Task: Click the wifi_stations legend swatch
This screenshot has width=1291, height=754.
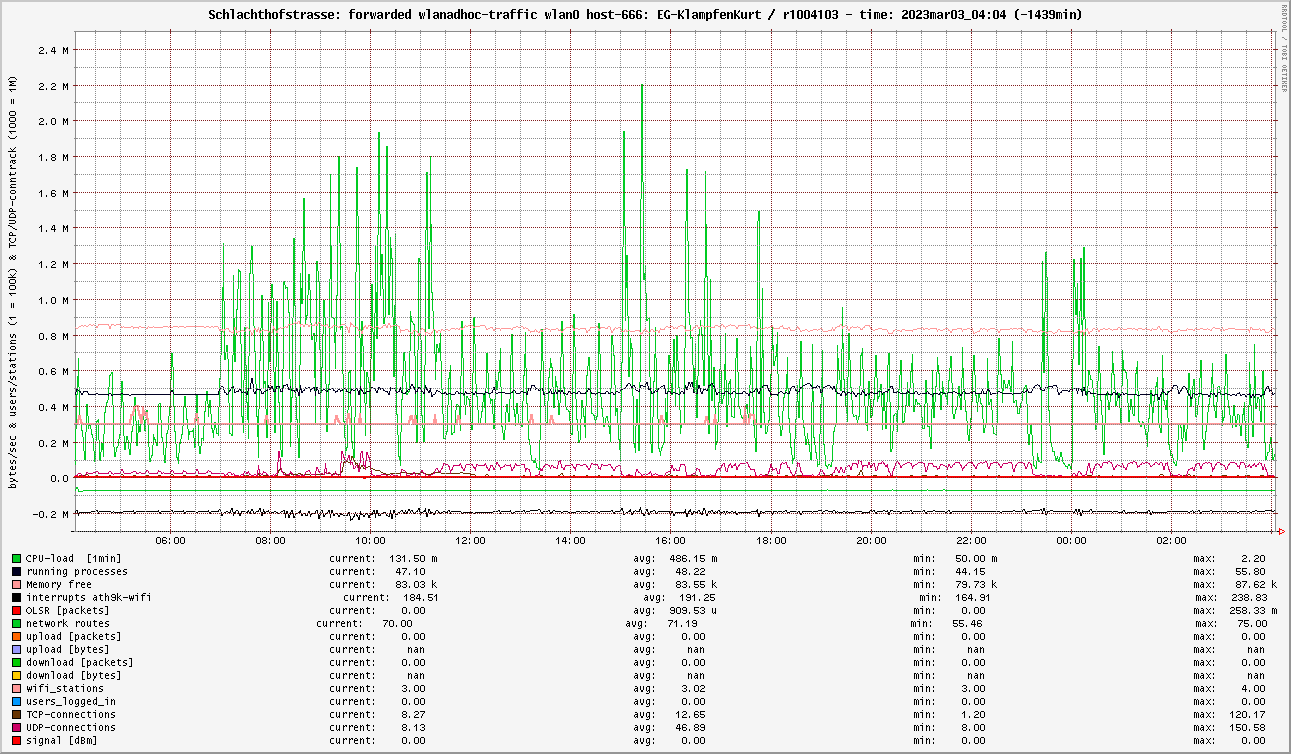Action: point(17,689)
